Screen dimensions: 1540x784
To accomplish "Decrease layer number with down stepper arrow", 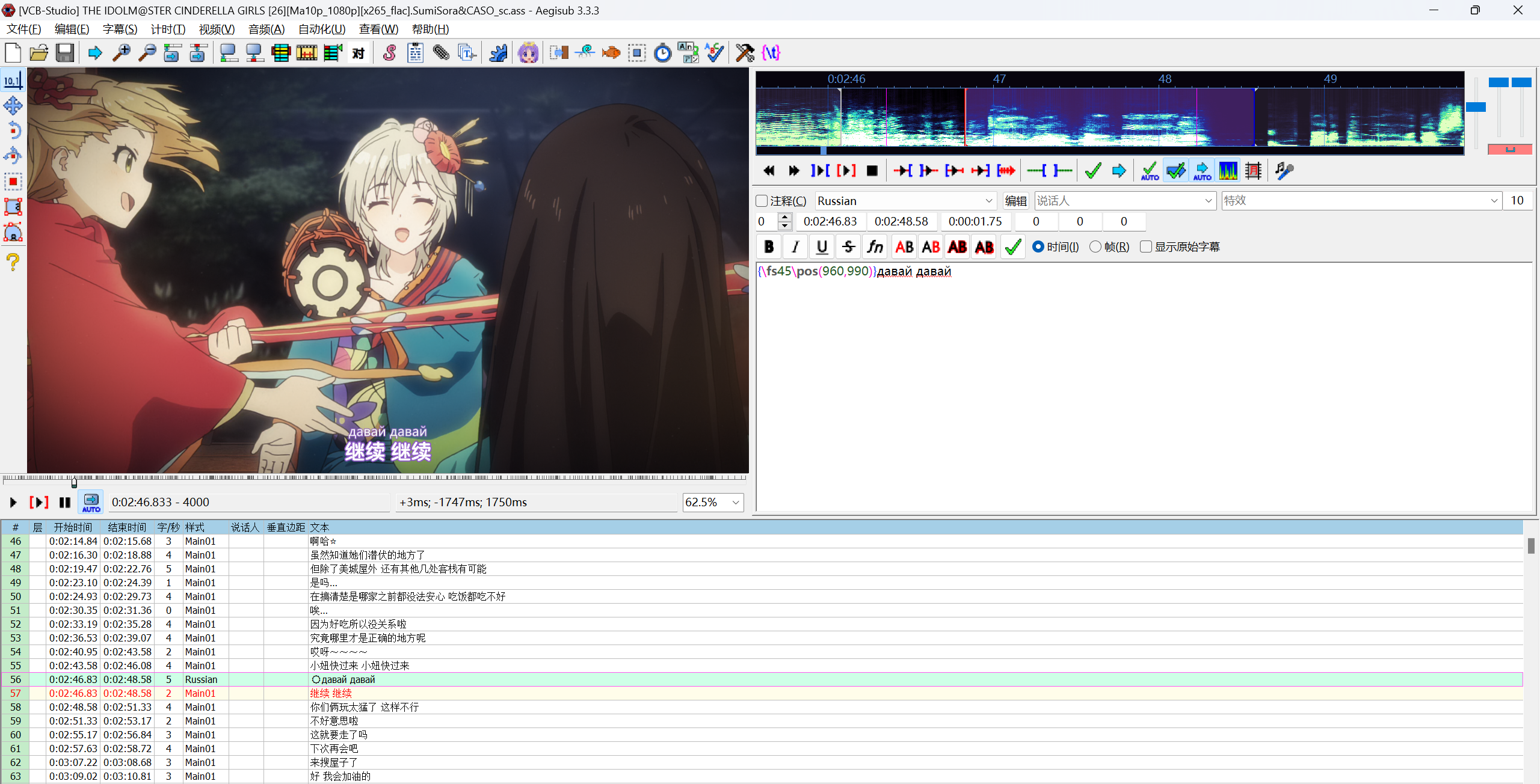I will (784, 226).
